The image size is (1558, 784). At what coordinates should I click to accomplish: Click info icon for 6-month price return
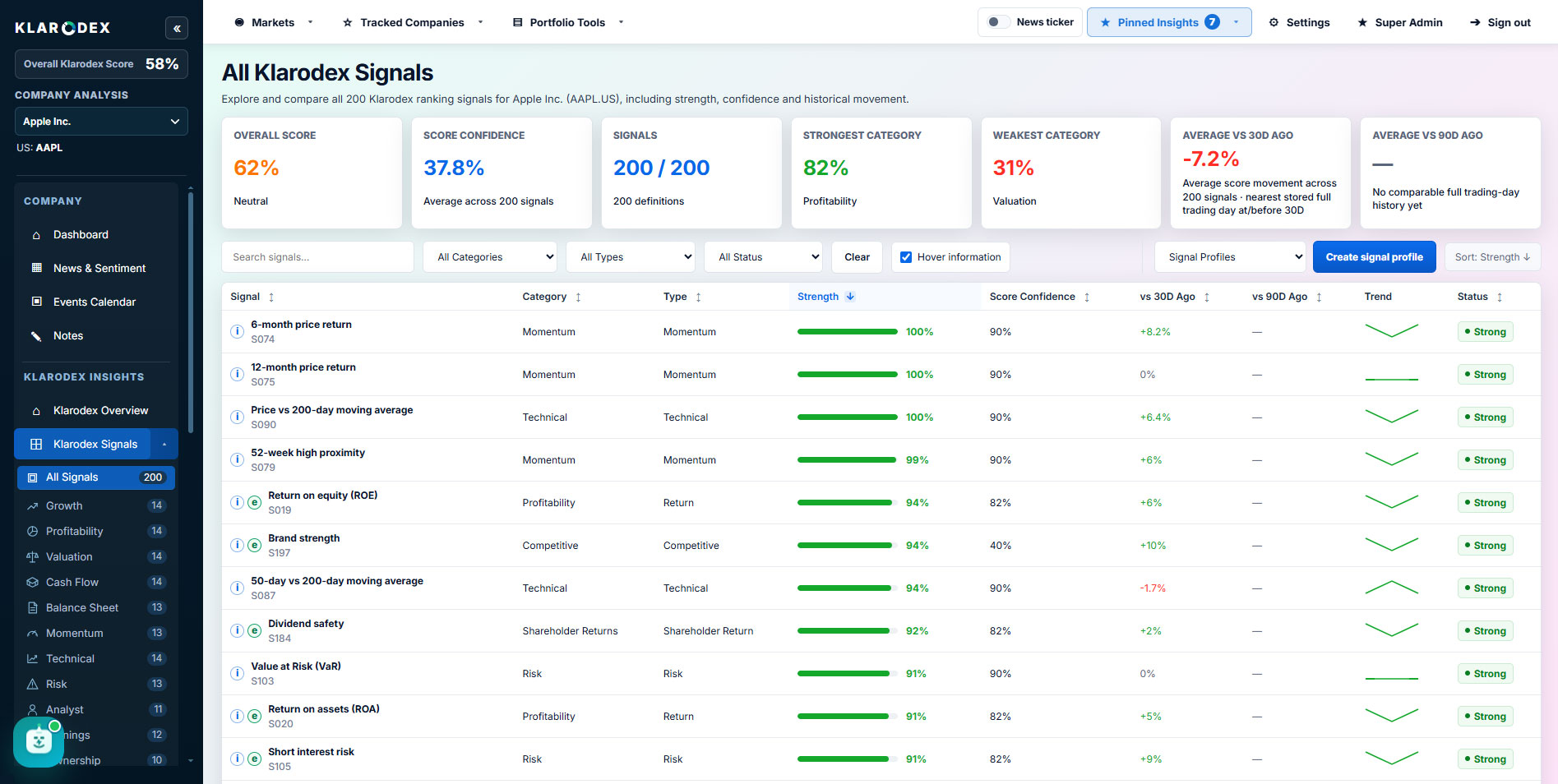point(237,332)
